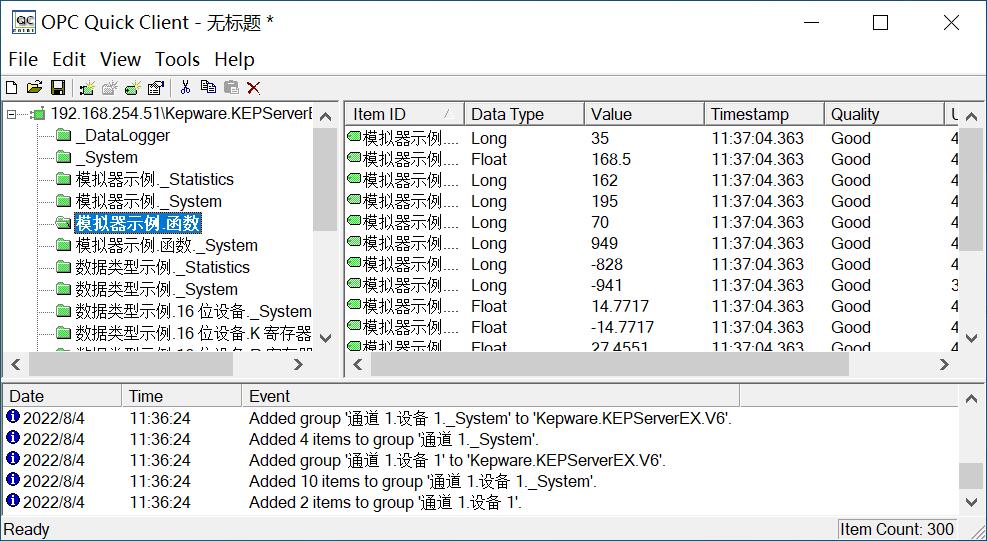Image resolution: width=987 pixels, height=541 pixels.
Task: Click tree panel scroll-up arrow
Action: (325, 117)
